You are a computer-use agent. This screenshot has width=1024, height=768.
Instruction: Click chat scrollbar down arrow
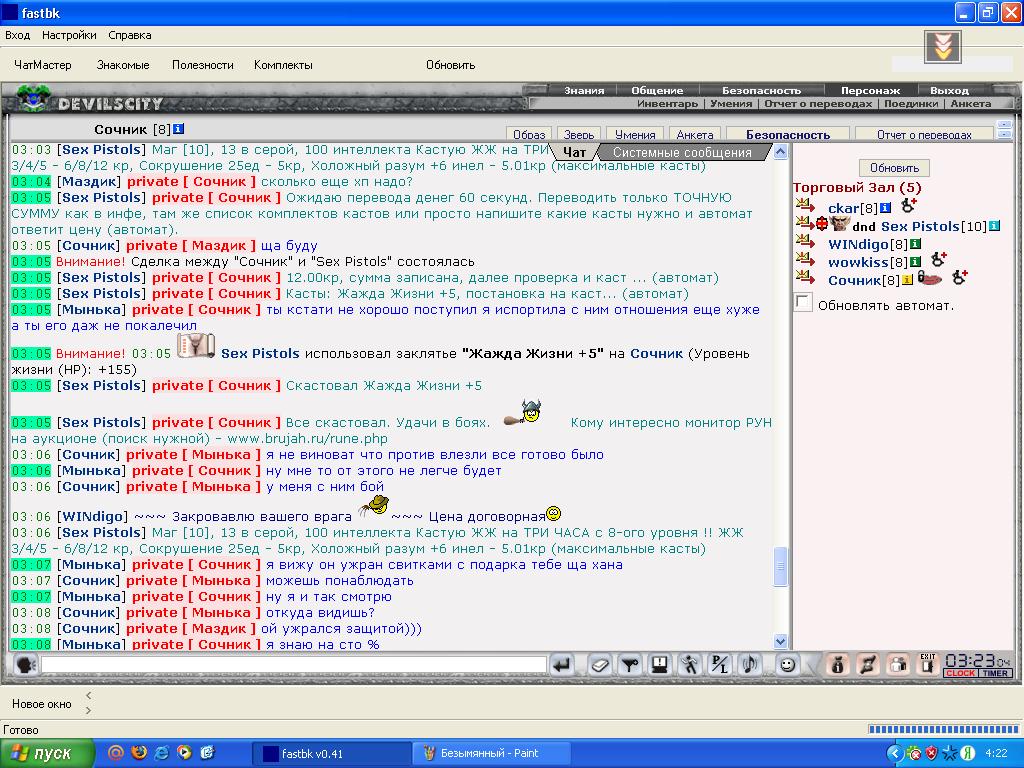tap(780, 641)
